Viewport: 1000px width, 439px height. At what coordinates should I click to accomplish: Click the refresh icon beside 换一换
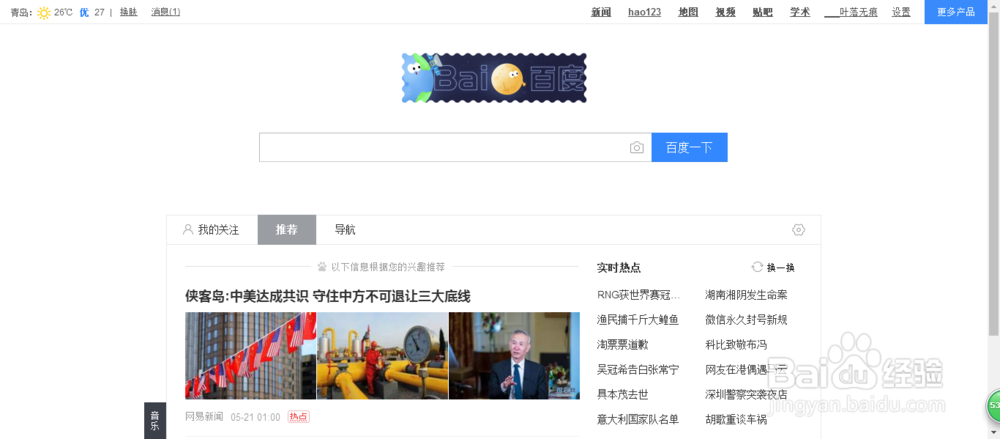pos(757,267)
